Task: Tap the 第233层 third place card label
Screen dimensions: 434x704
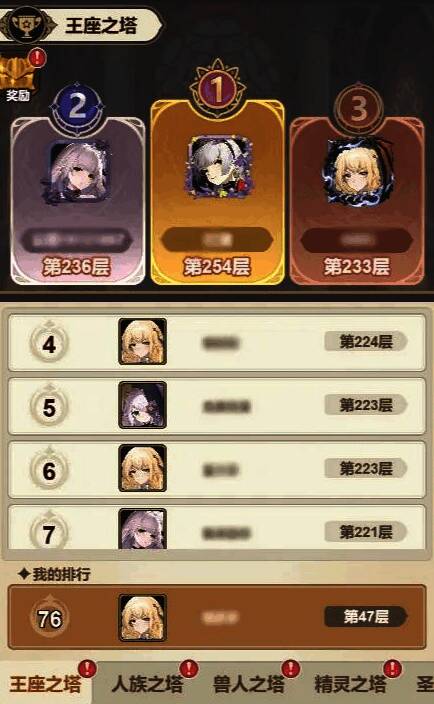Action: point(357,267)
